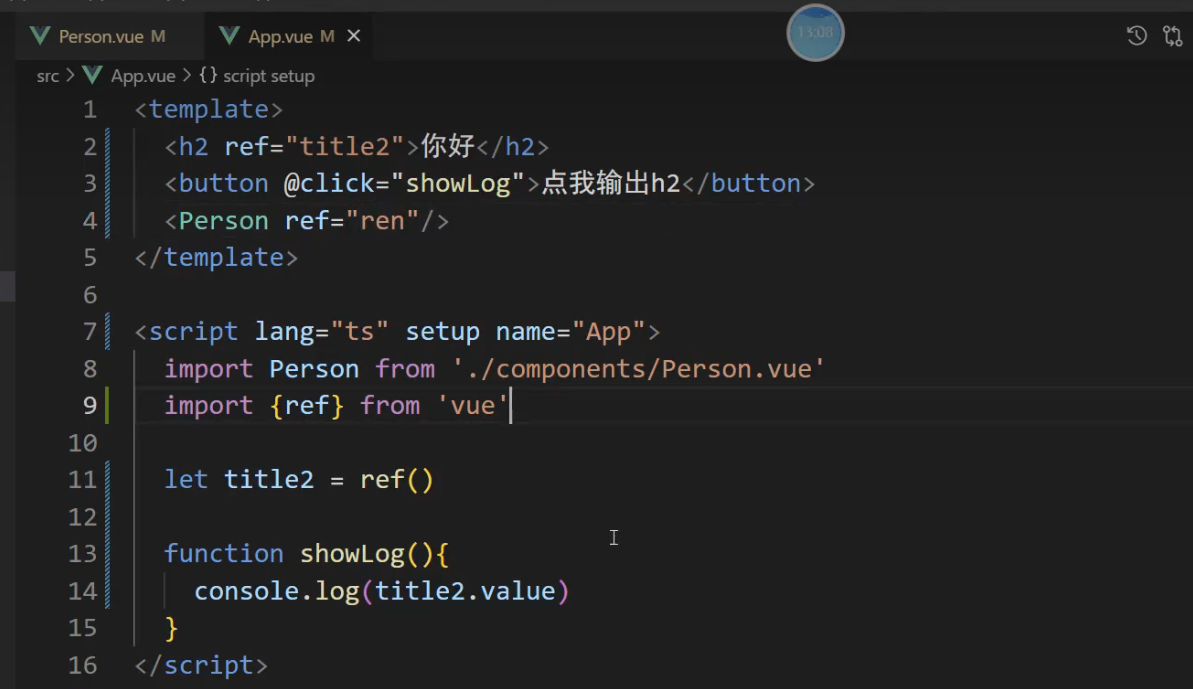This screenshot has width=1193, height=689.
Task: Click line number 6 in gutter
Action: pos(90,294)
